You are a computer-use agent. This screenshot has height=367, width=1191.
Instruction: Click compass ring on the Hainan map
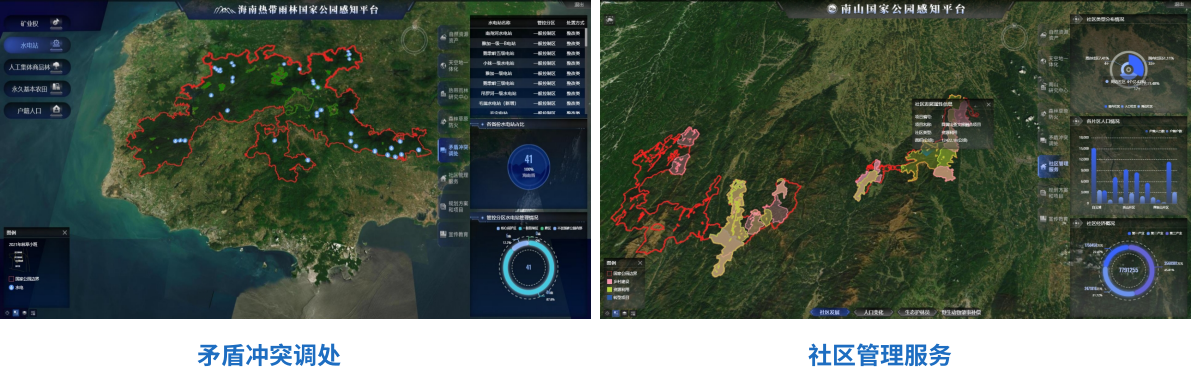pyautogui.click(x=415, y=40)
